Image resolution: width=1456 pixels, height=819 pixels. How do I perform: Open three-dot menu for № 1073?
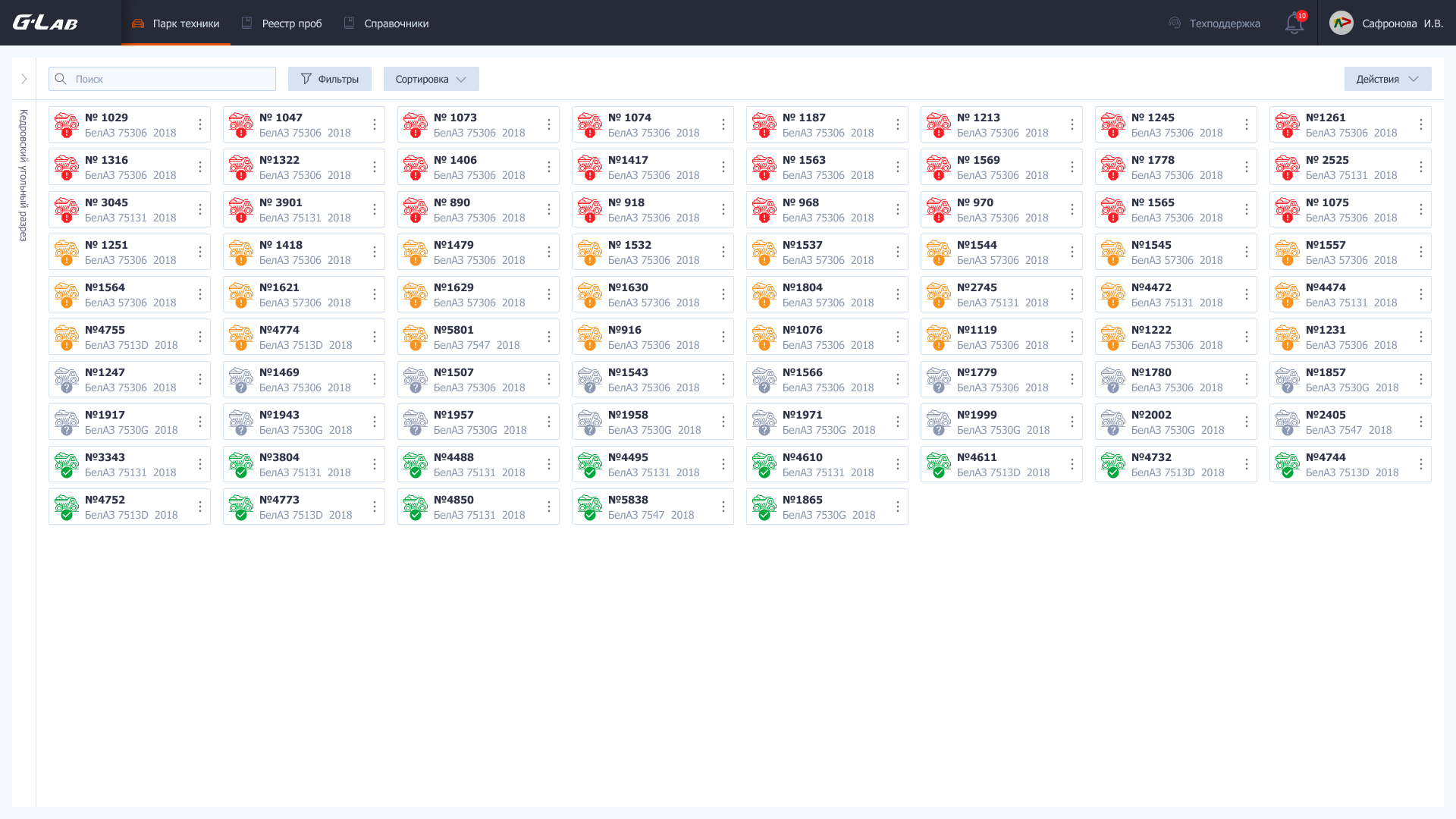(549, 124)
